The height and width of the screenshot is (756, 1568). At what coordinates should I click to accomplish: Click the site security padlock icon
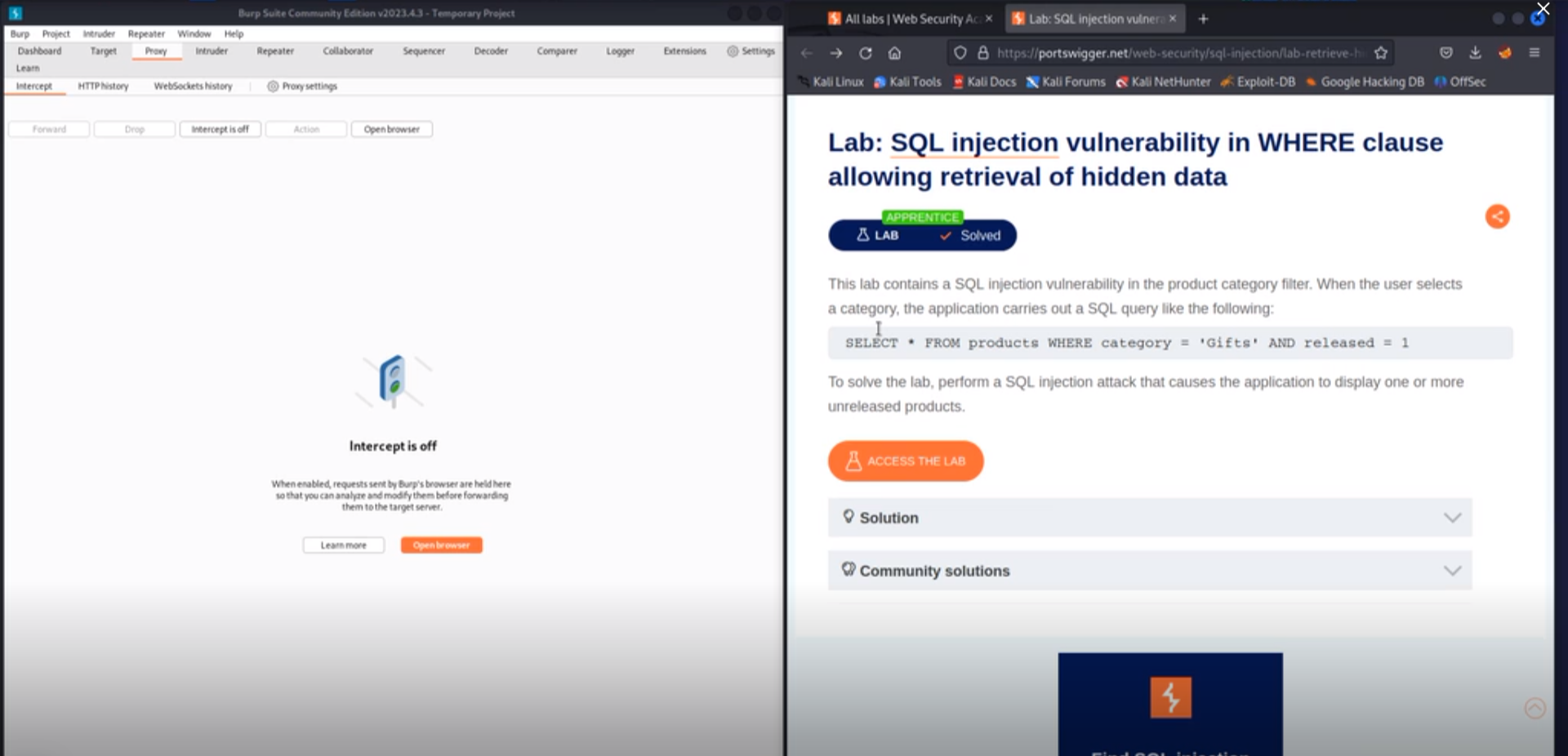pyautogui.click(x=983, y=53)
